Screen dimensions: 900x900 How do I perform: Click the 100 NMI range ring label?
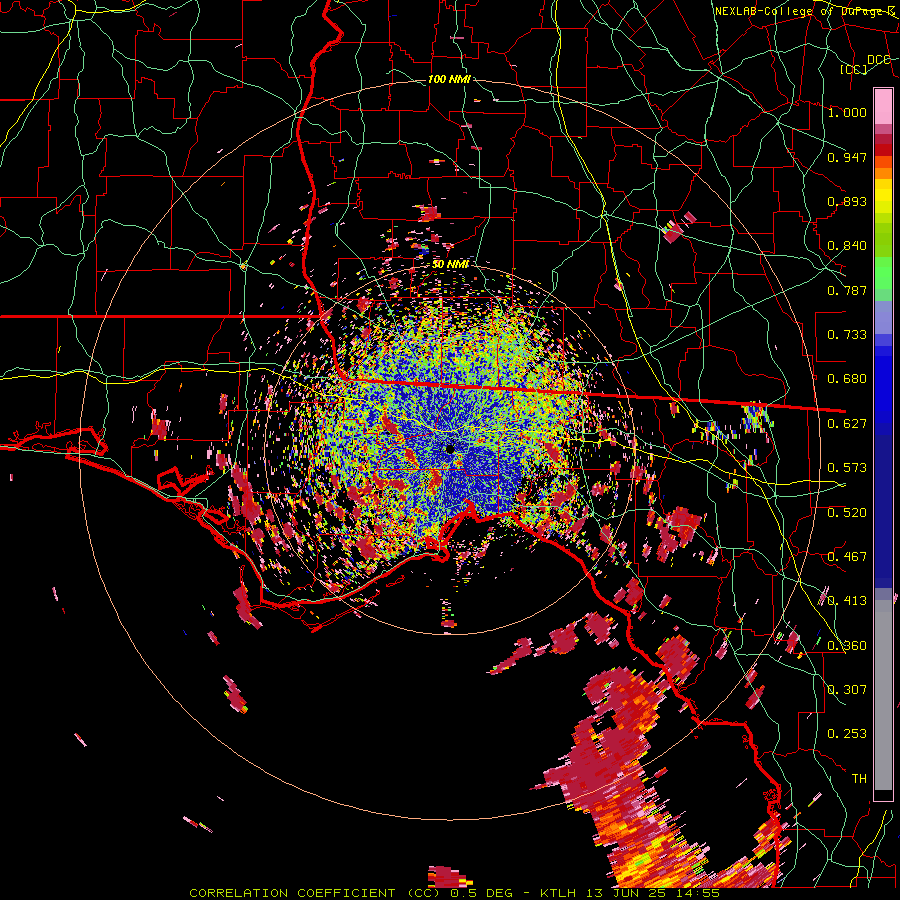click(x=449, y=79)
